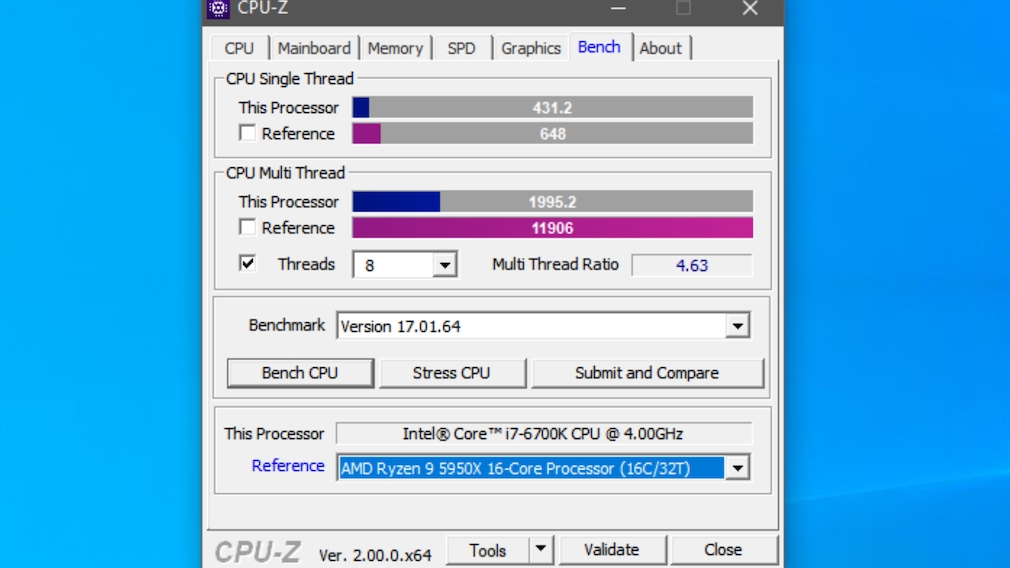Select the Bench tab

(599, 47)
